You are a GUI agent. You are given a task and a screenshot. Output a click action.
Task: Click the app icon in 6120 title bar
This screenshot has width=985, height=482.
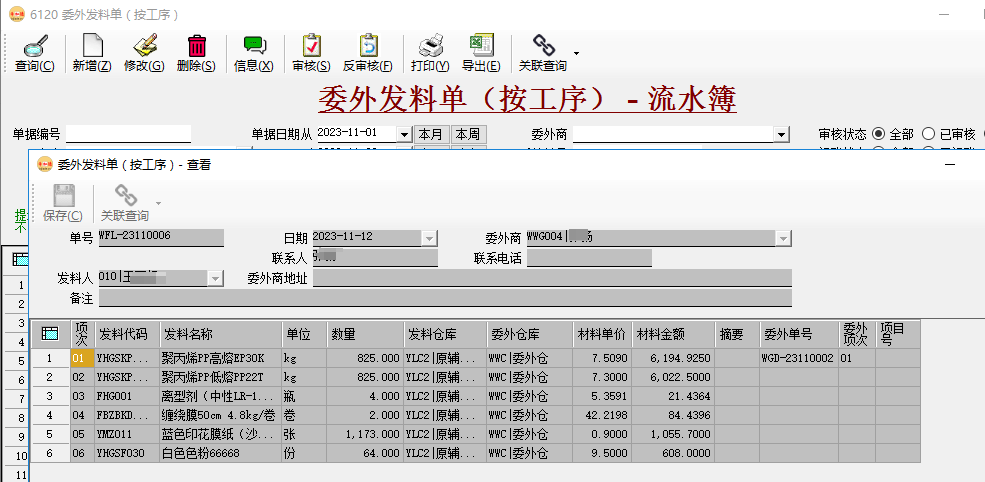[x=17, y=14]
